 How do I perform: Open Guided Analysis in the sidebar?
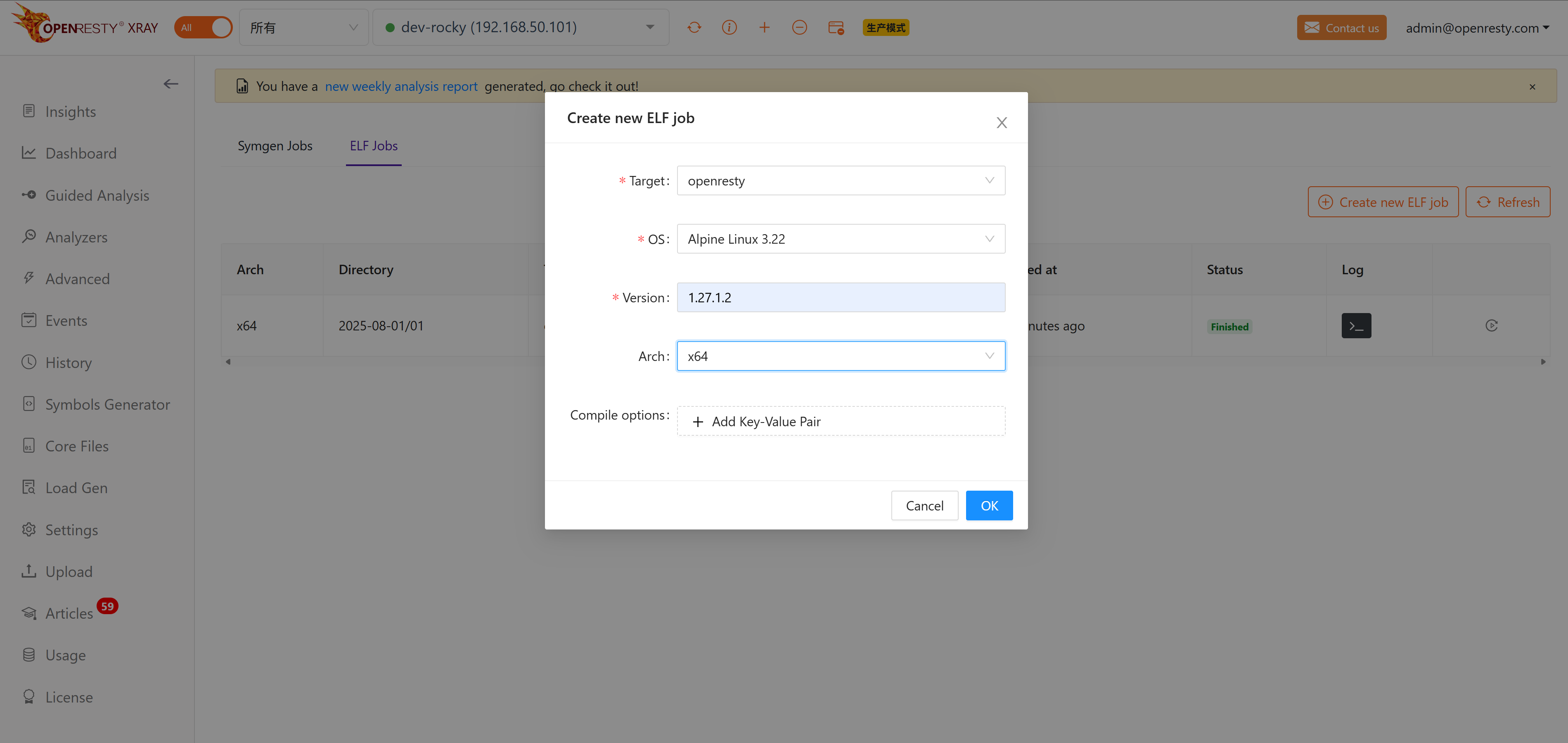pos(97,195)
